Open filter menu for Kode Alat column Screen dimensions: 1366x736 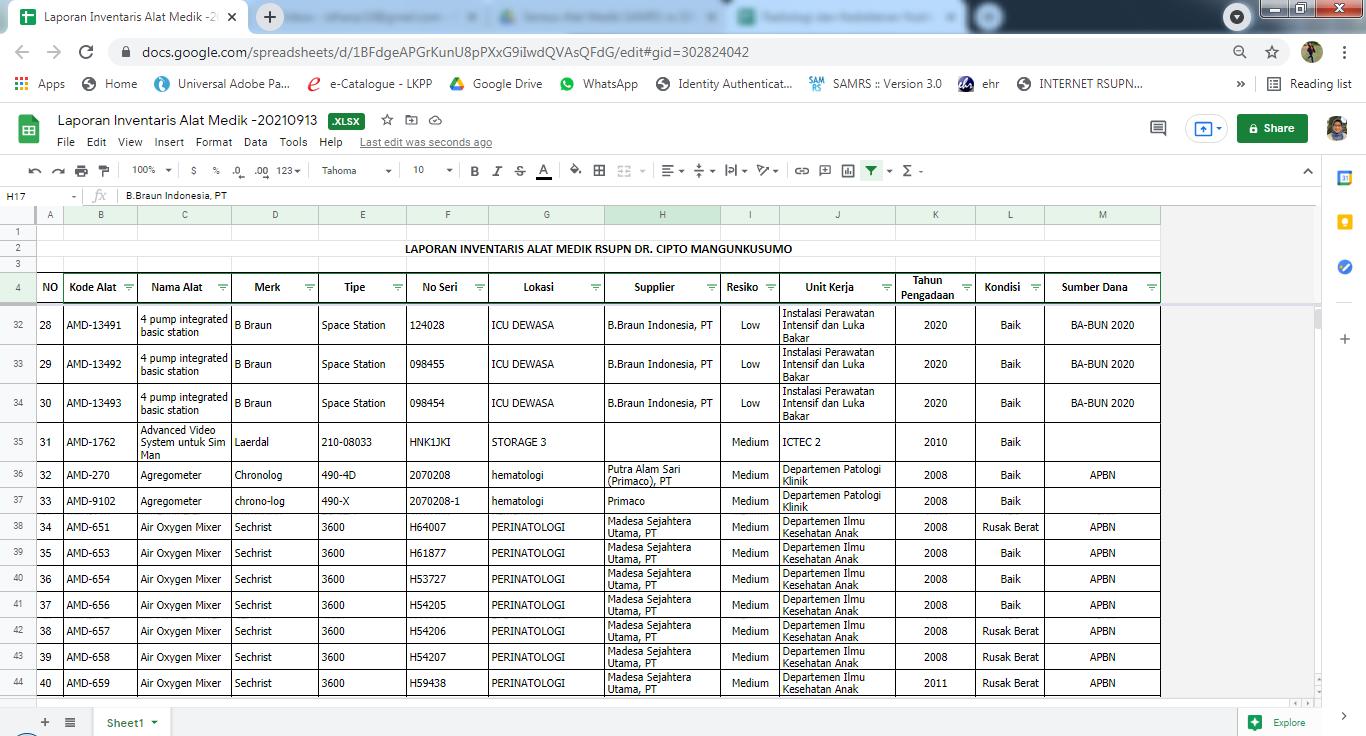(128, 287)
